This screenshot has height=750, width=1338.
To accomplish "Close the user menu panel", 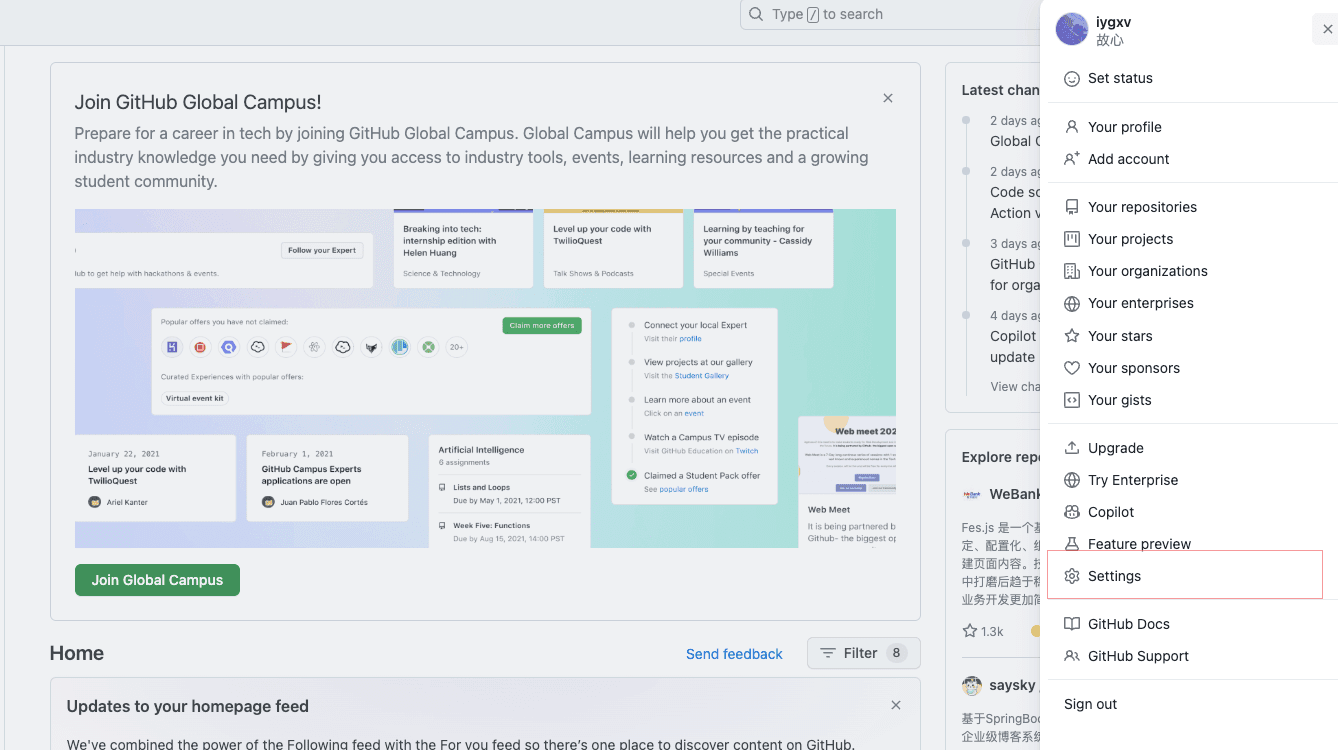I will point(1327,29).
